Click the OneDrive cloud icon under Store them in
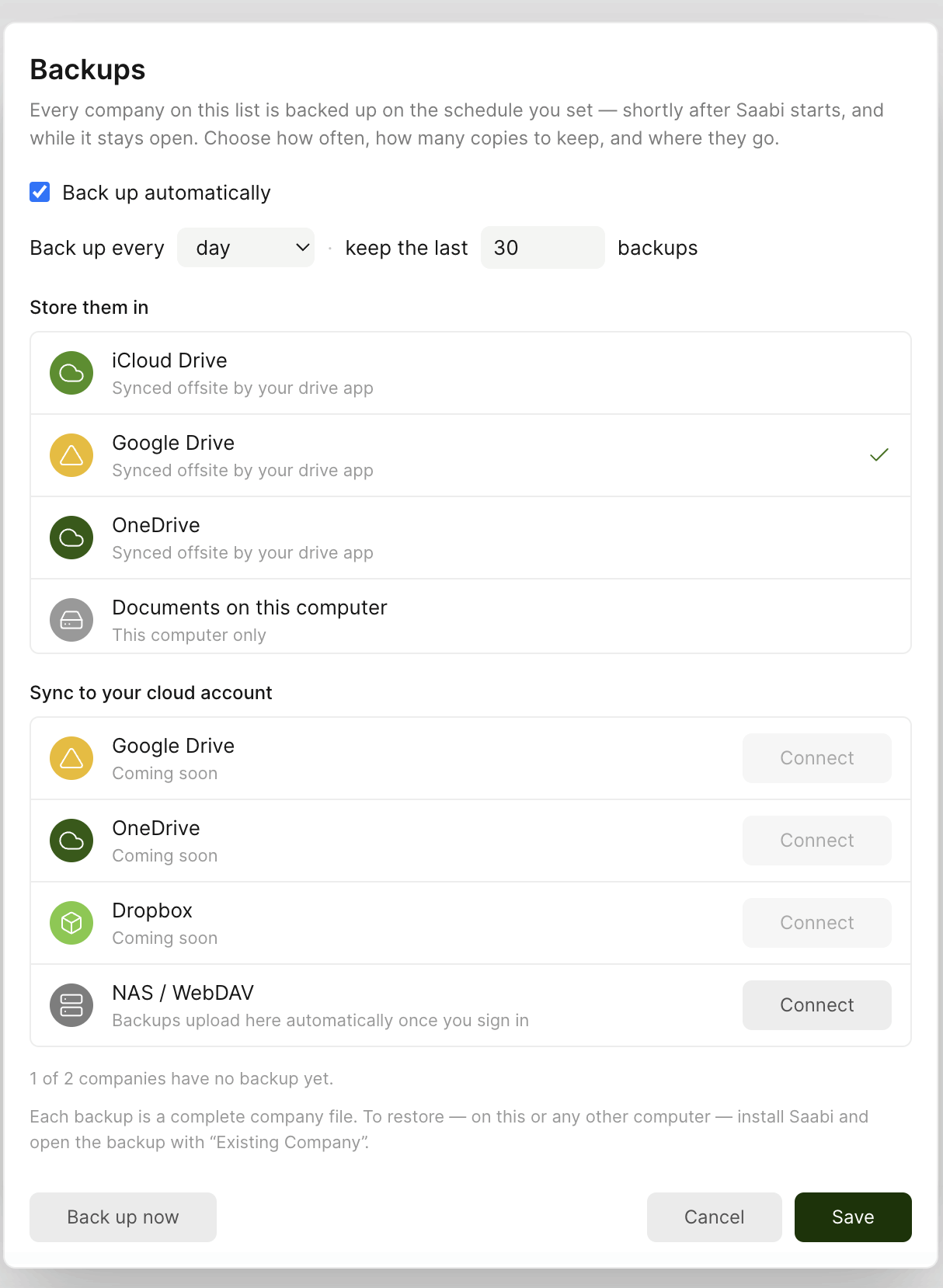Viewport: 943px width, 1288px height. [x=71, y=538]
